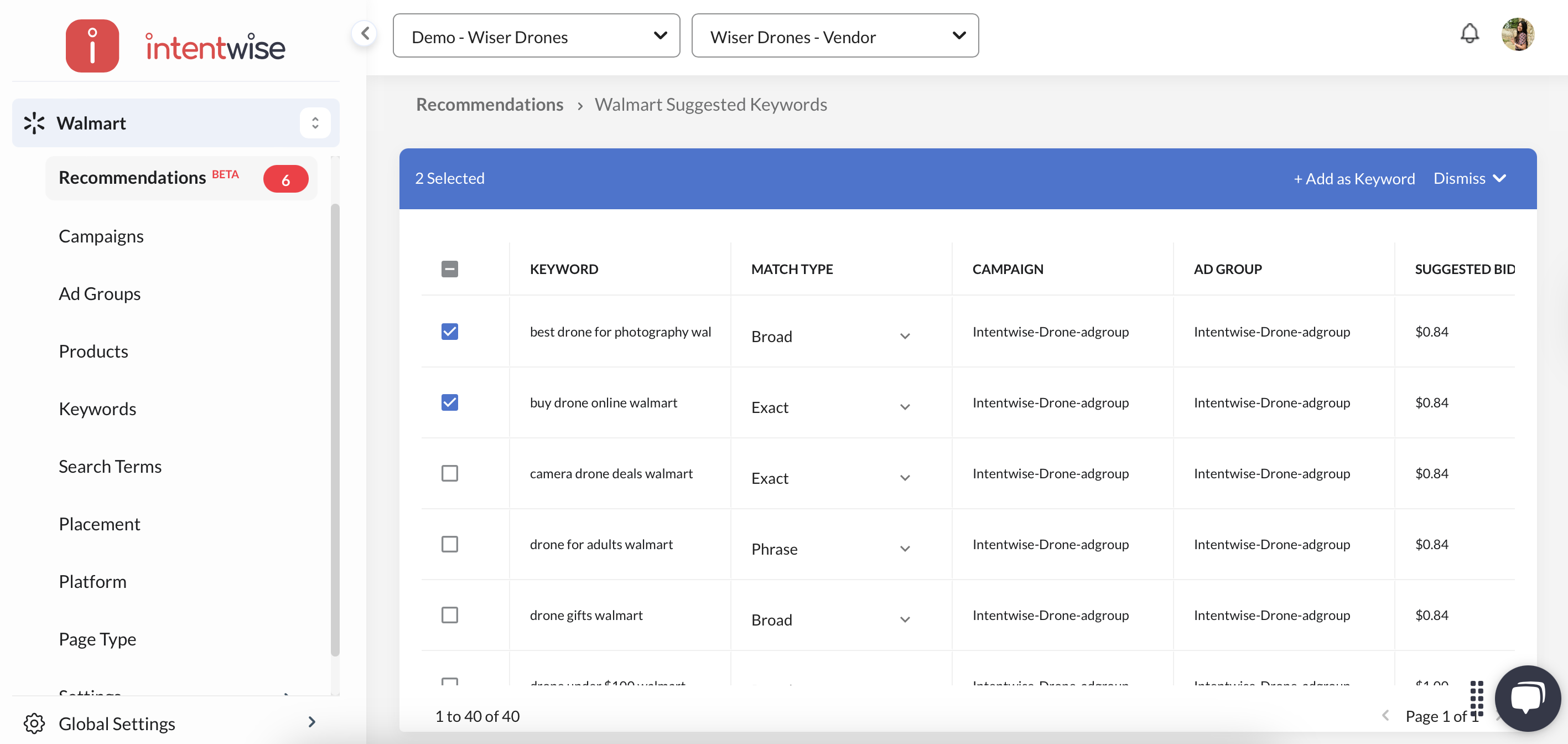Open Recommendations BETA menu item

tap(181, 178)
